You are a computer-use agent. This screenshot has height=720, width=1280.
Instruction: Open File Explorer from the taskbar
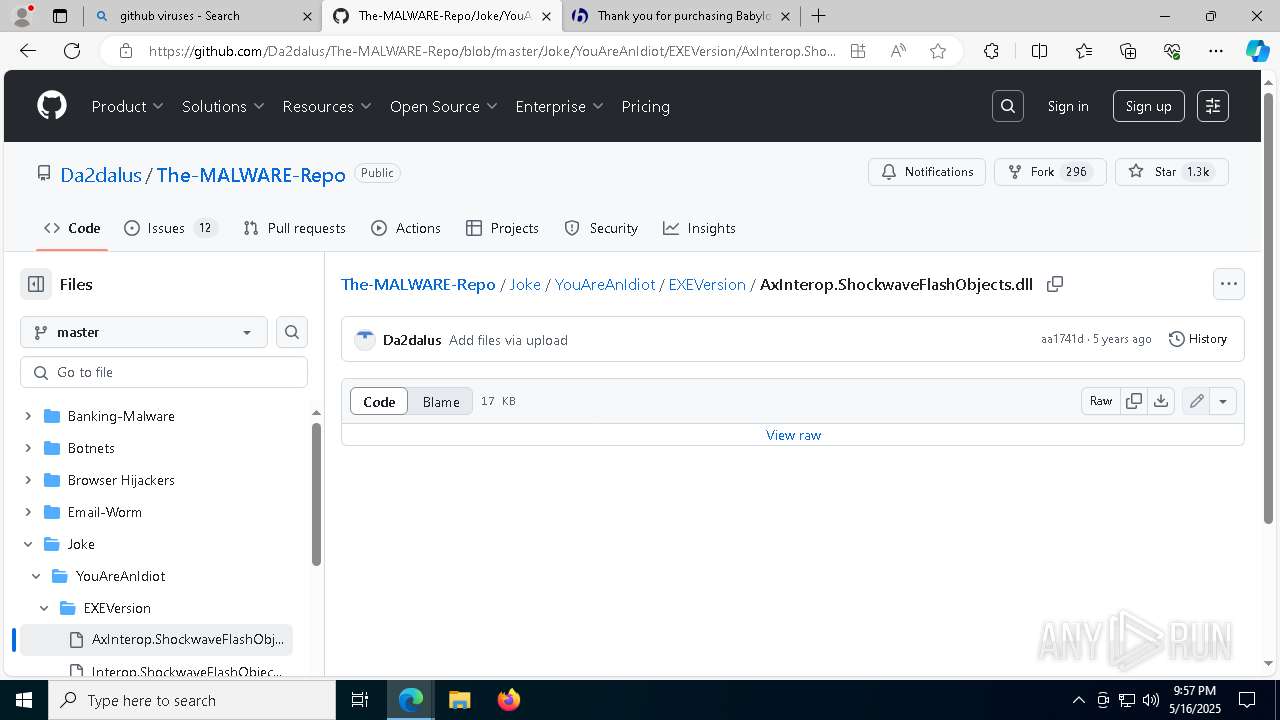point(459,700)
